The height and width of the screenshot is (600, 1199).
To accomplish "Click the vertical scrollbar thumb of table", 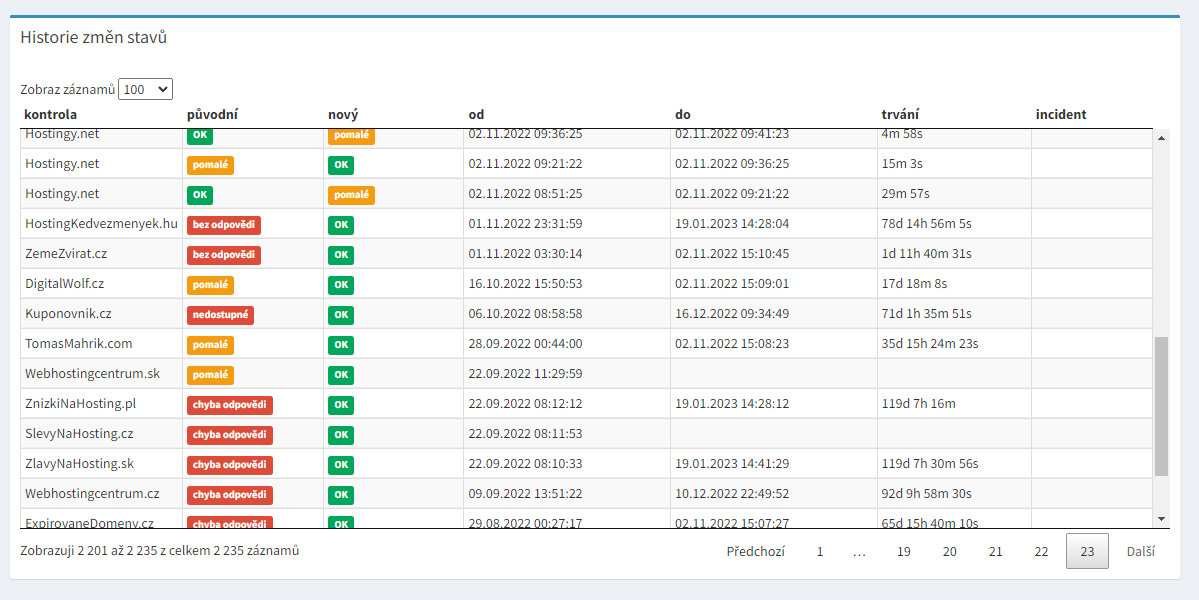I will click(1162, 405).
